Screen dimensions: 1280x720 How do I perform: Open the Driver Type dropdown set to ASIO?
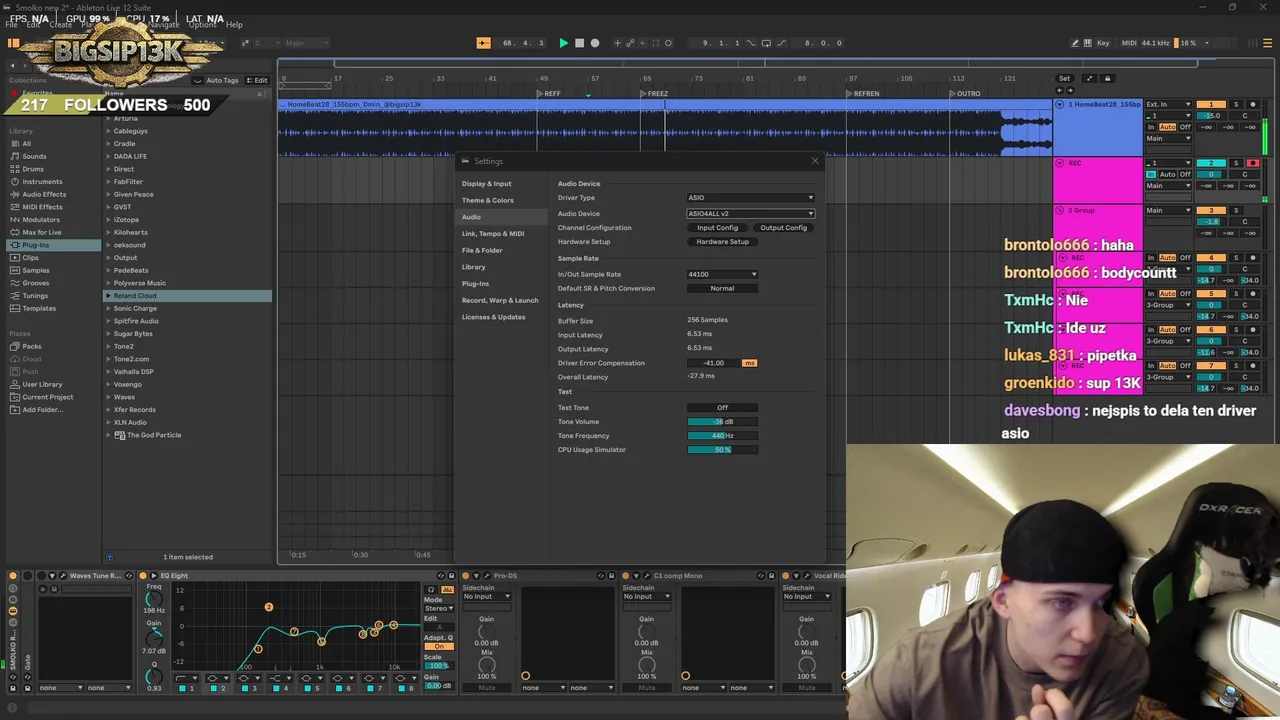pos(751,198)
